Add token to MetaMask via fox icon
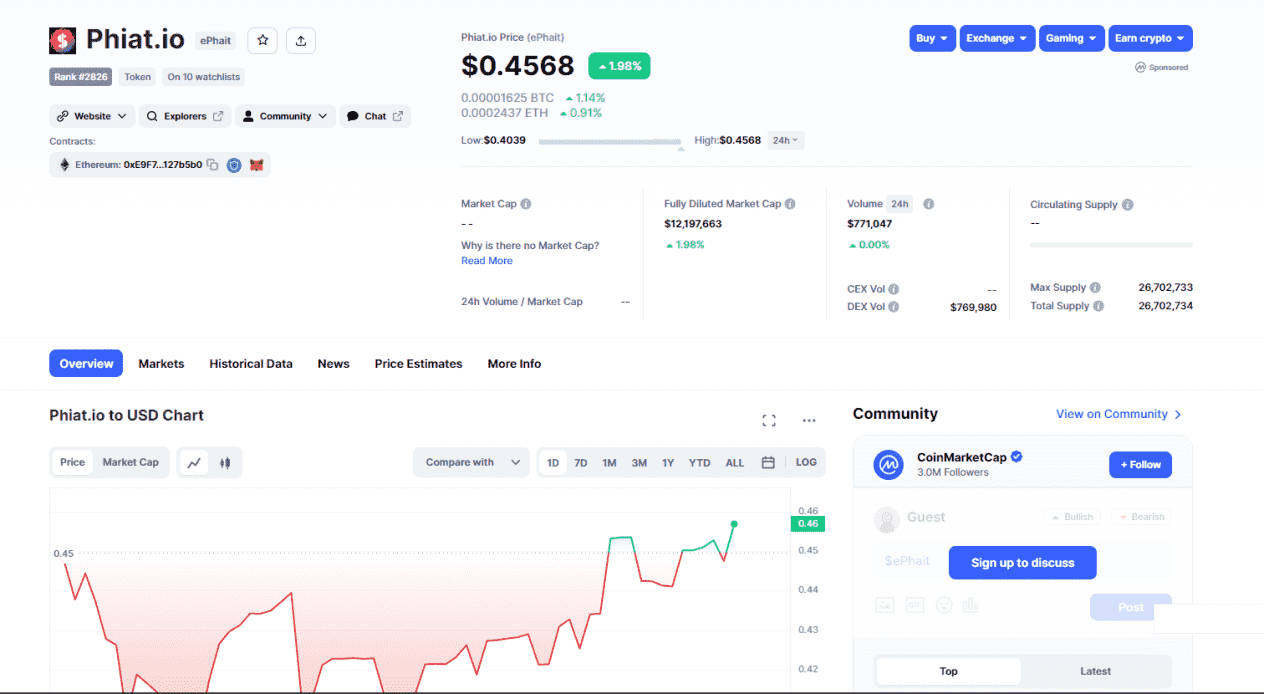1264x694 pixels. 256,165
